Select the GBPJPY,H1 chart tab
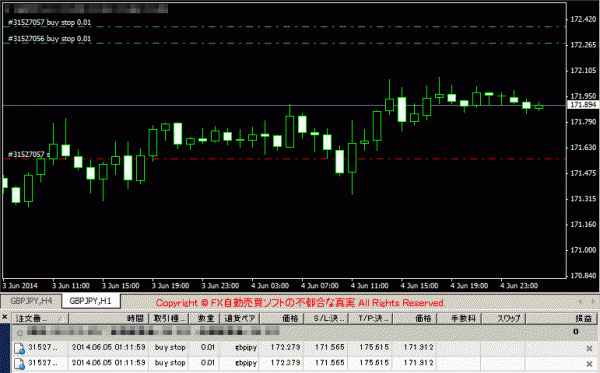This screenshot has height=373, width=600. [91, 301]
